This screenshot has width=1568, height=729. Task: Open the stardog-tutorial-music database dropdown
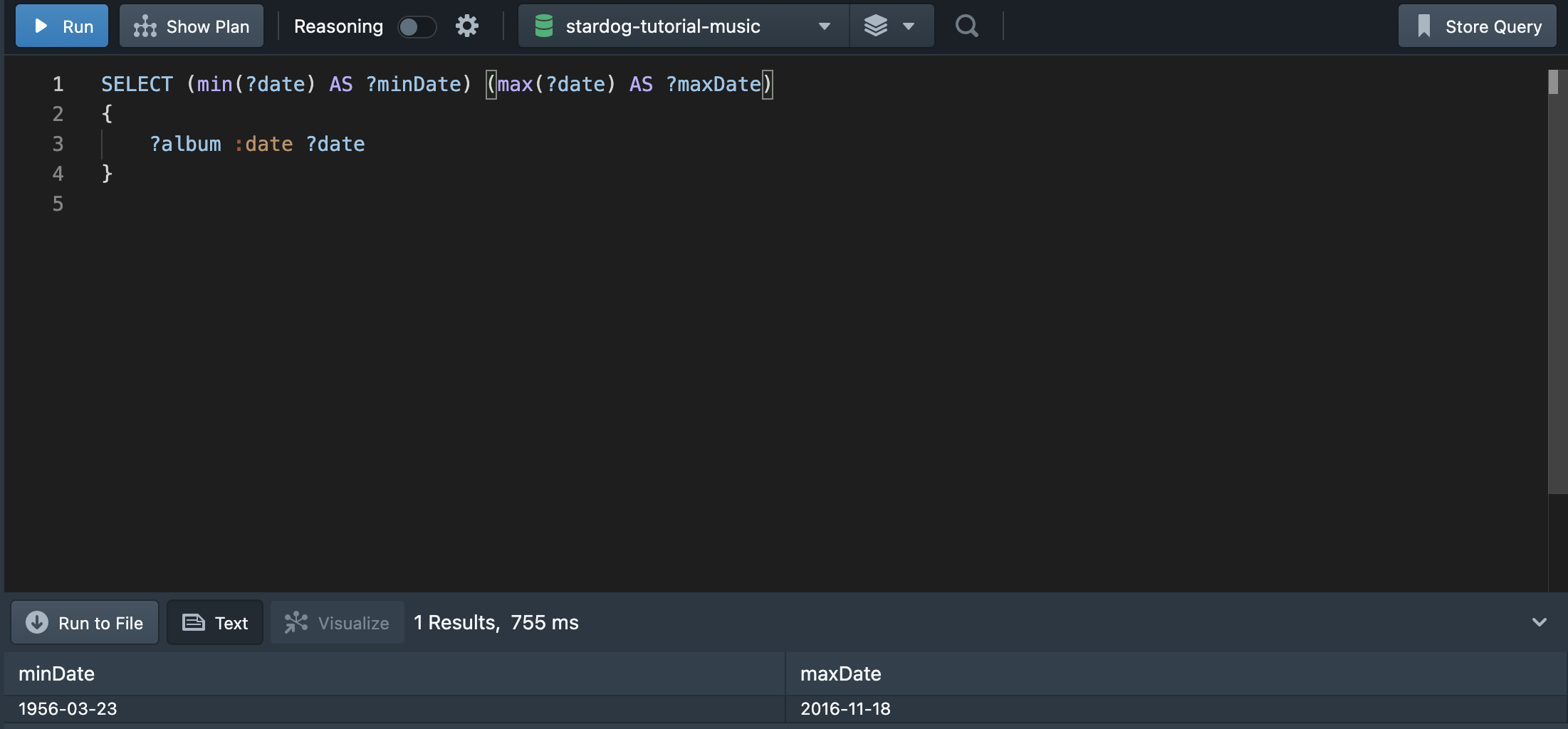click(684, 26)
